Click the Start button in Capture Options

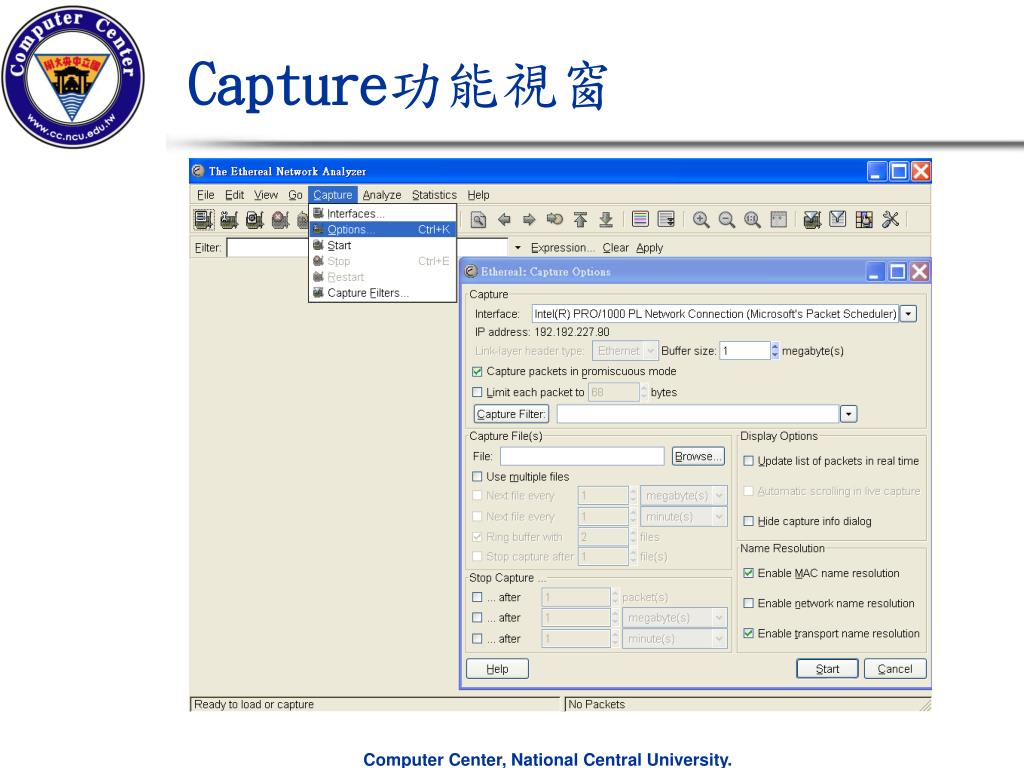click(827, 669)
